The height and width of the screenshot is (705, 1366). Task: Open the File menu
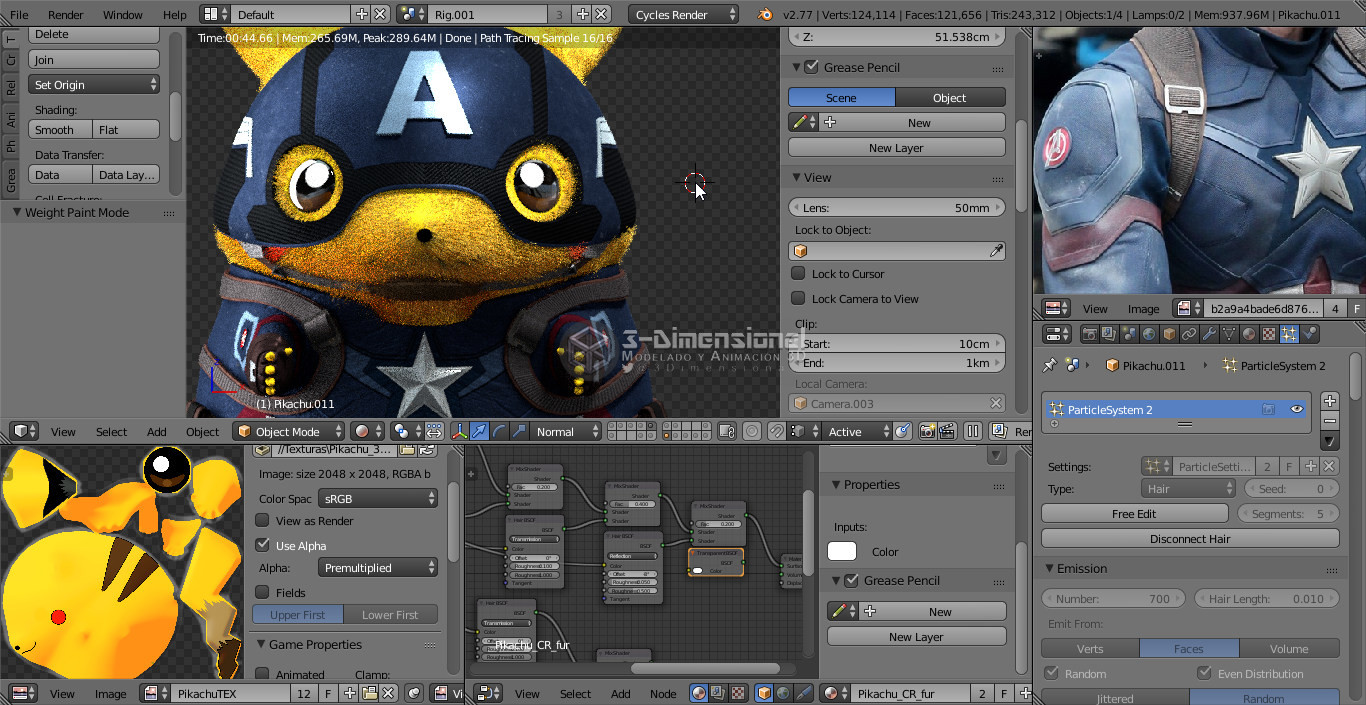tap(19, 15)
